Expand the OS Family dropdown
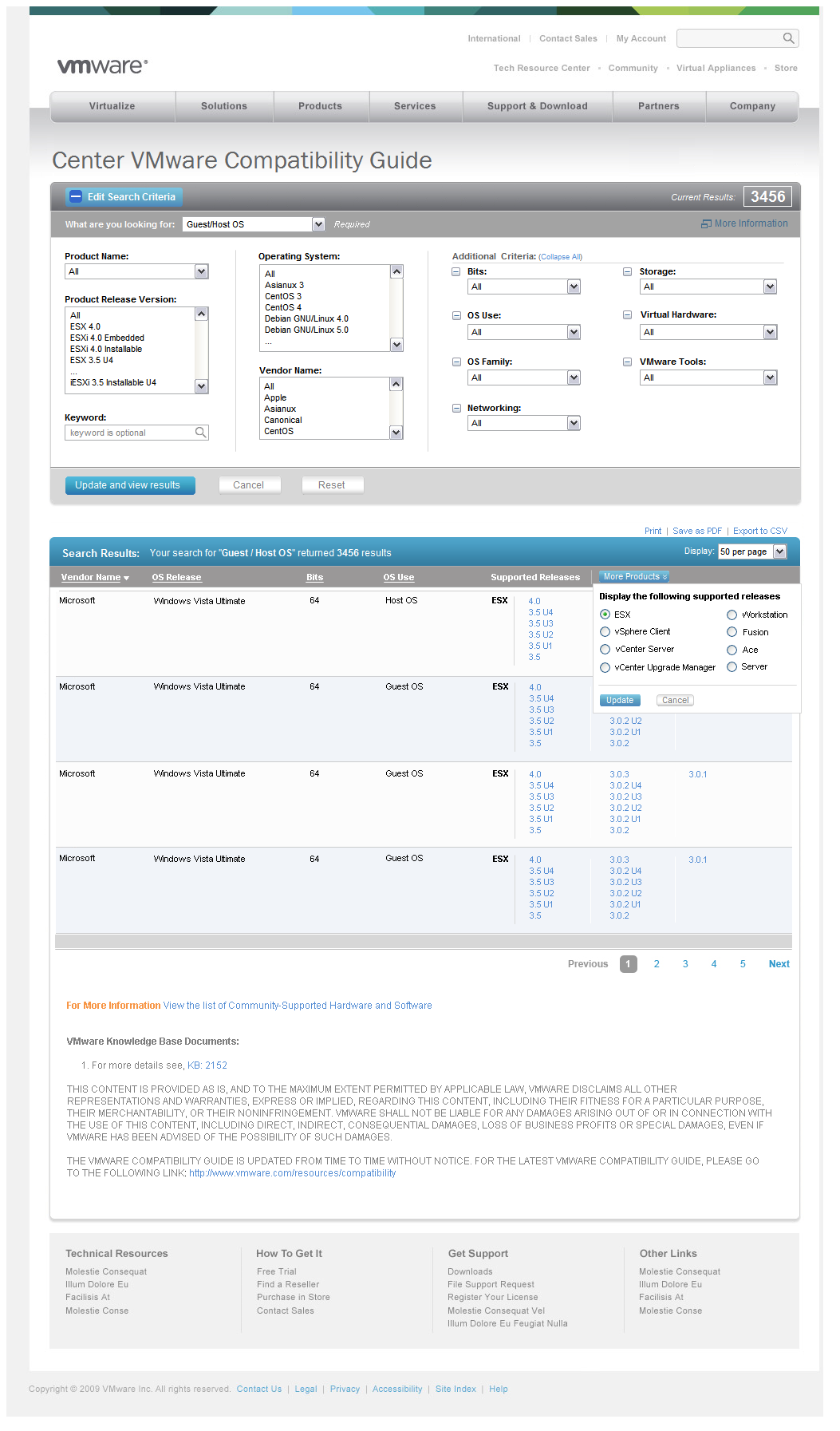 (574, 378)
